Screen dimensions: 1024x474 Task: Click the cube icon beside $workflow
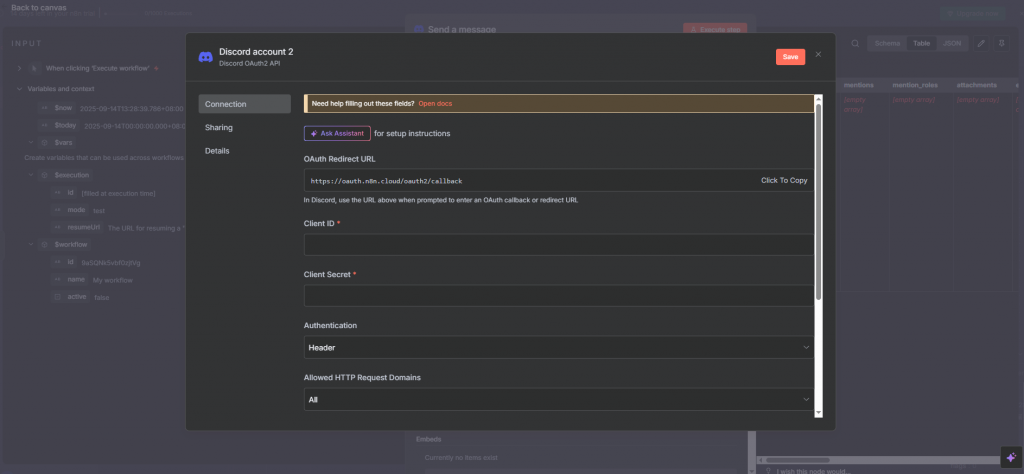(x=45, y=245)
